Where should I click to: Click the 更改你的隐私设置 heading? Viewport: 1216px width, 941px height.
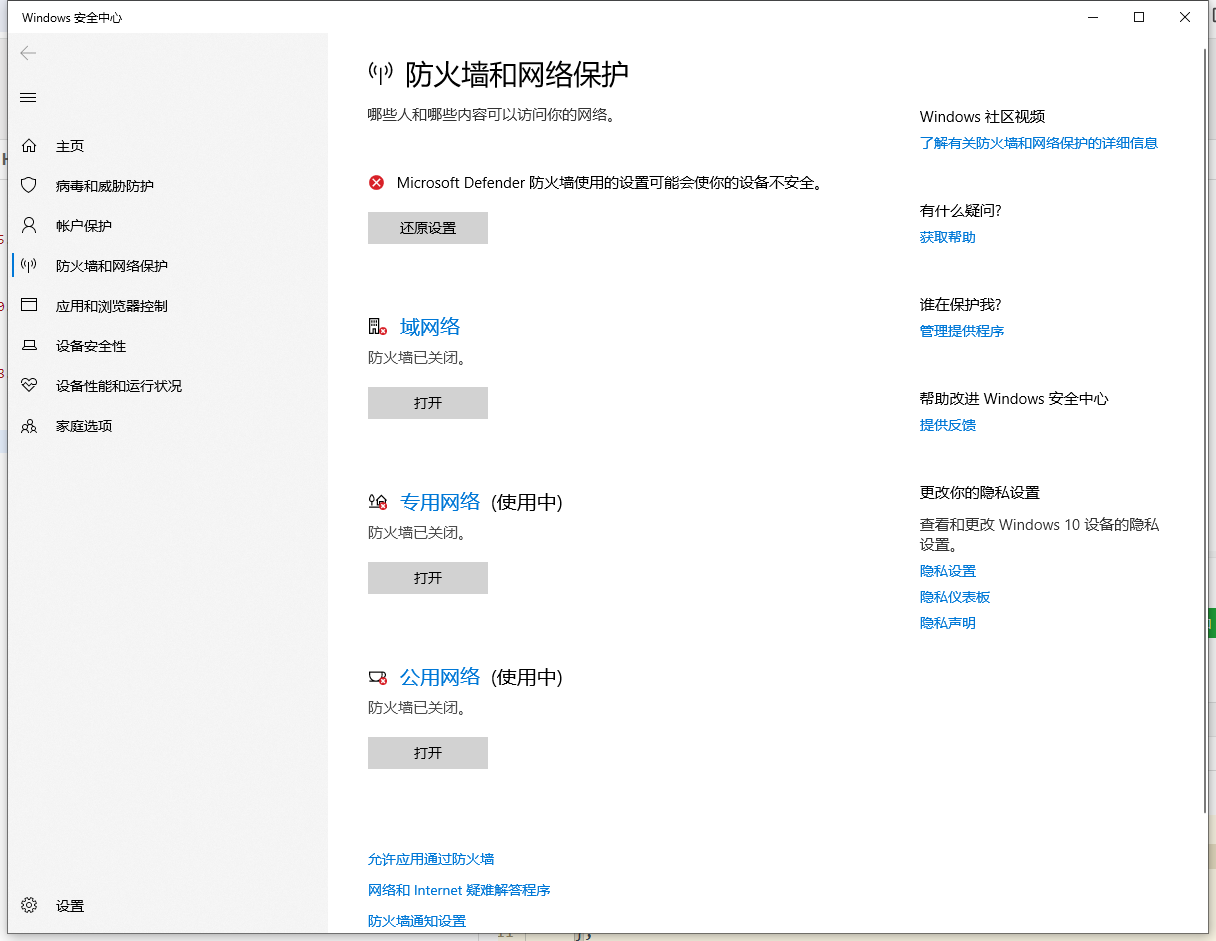[980, 493]
